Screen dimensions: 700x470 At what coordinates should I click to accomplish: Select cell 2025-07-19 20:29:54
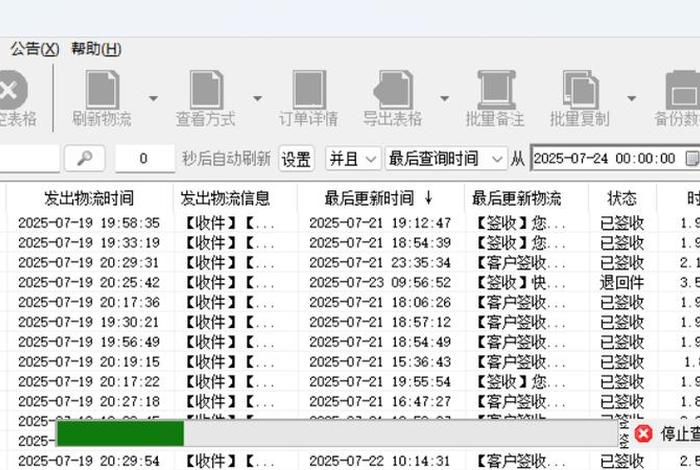[x=89, y=461]
